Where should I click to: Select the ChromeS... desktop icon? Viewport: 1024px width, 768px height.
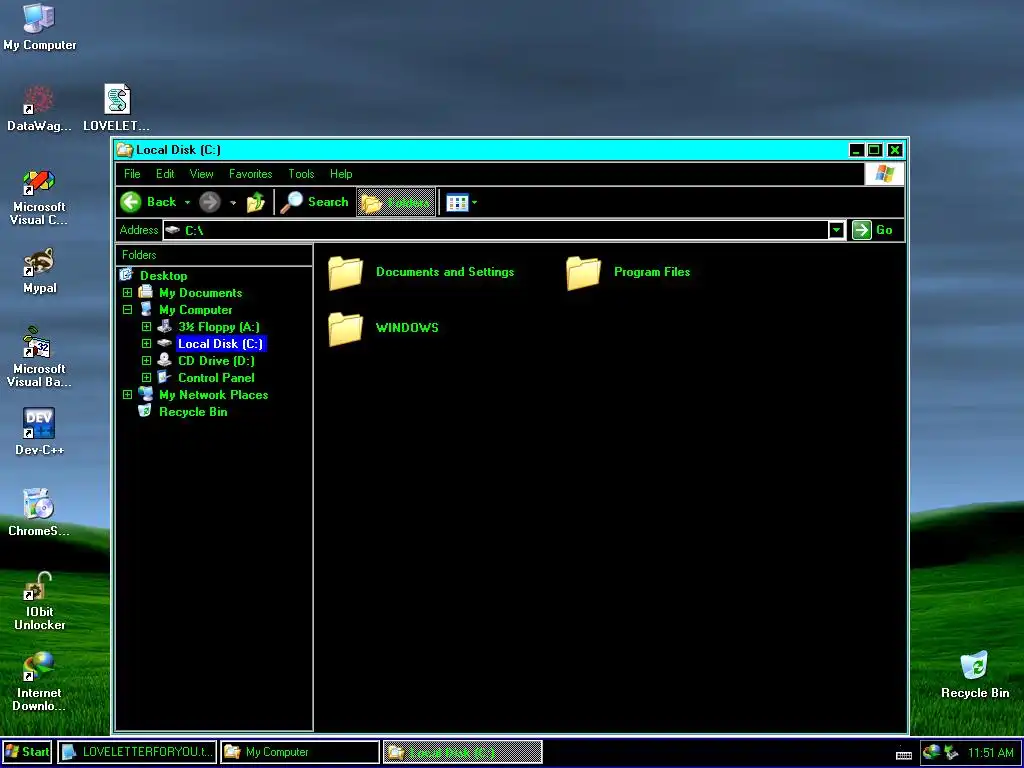(x=39, y=504)
